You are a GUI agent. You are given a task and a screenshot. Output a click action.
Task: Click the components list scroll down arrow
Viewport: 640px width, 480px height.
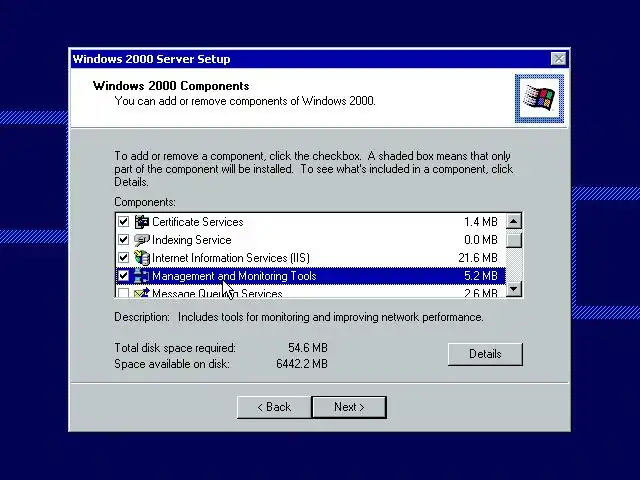pos(513,289)
